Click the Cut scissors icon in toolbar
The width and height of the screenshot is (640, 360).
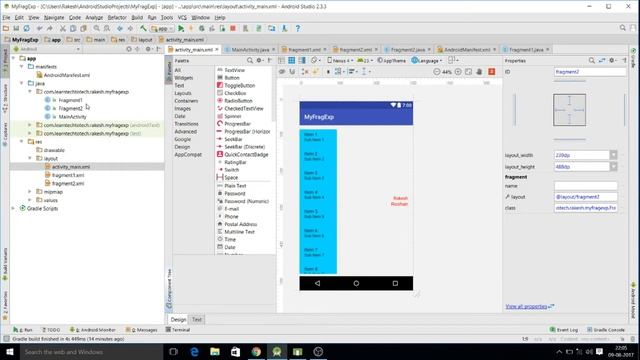coord(62,29)
